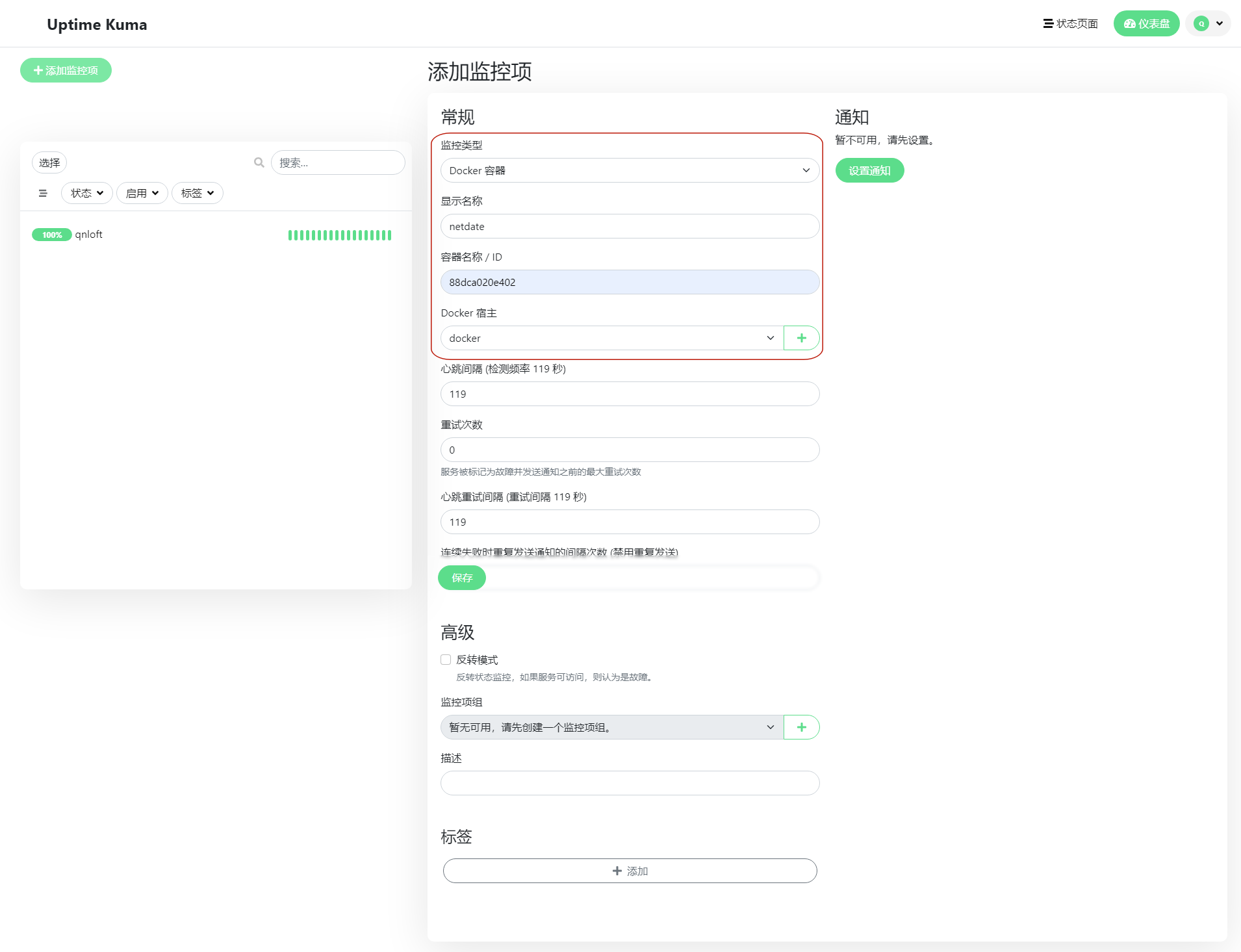Expand the 状态 status filter dropdown

tap(87, 193)
